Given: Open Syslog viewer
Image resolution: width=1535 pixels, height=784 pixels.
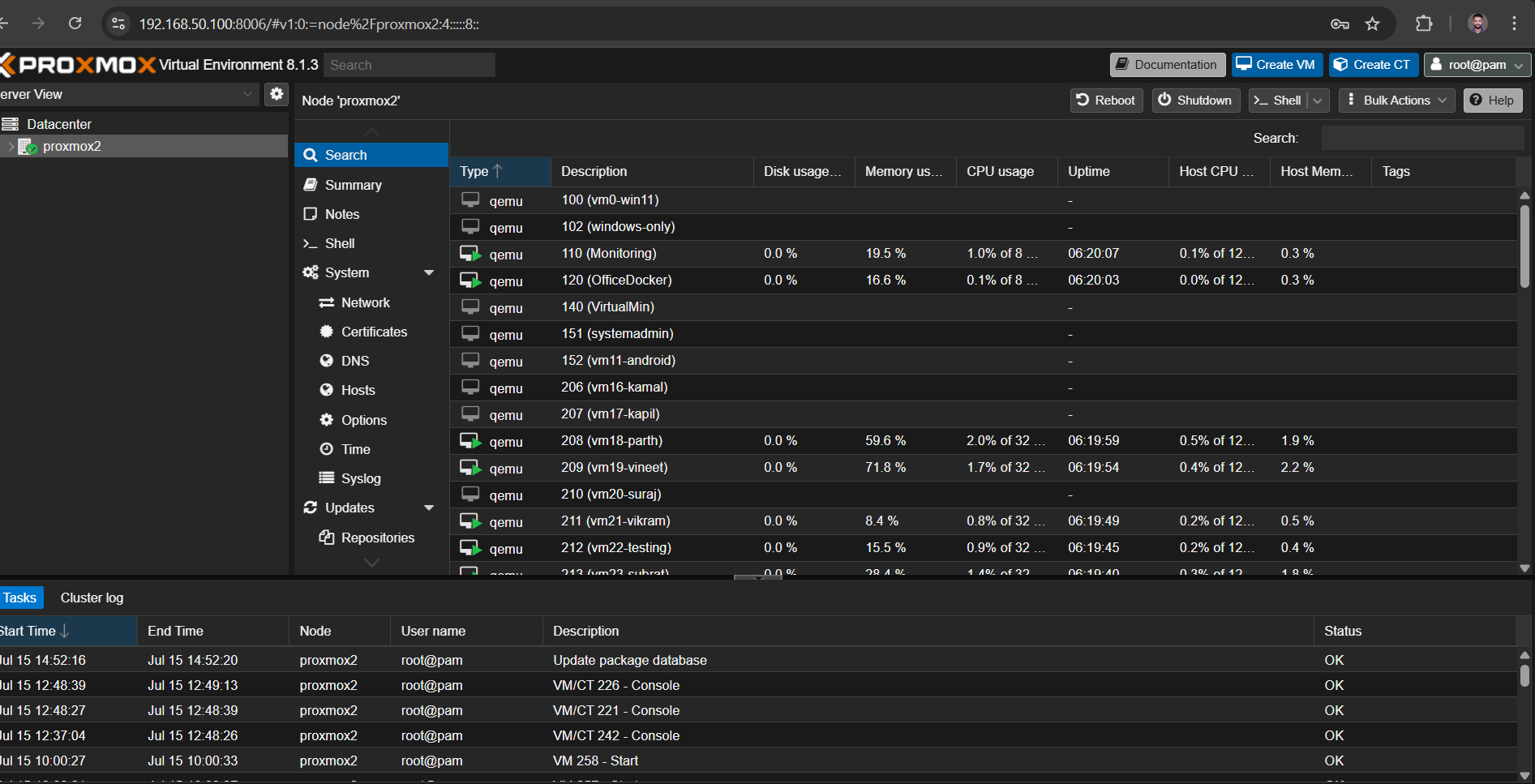Looking at the screenshot, I should (x=371, y=478).
